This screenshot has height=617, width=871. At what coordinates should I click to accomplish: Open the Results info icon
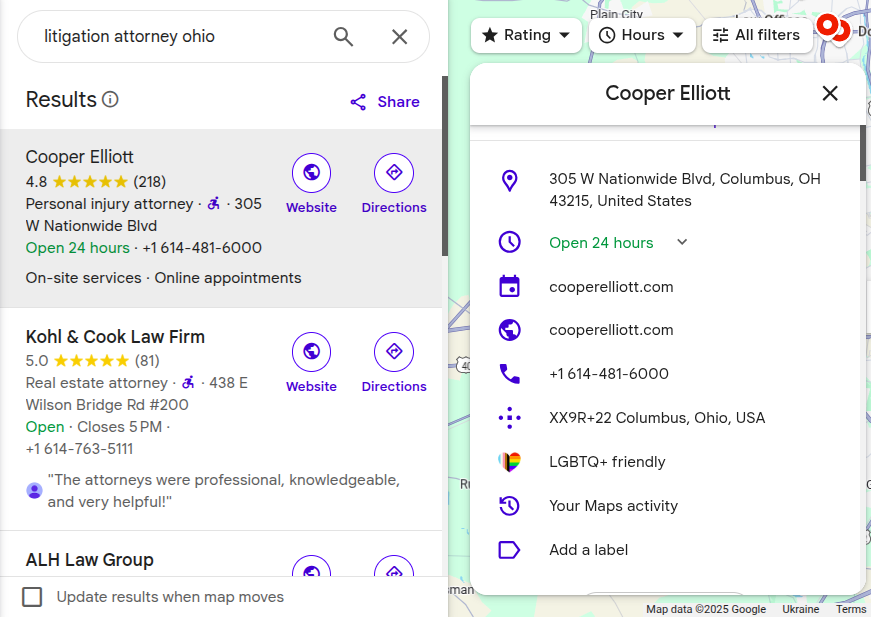110,99
